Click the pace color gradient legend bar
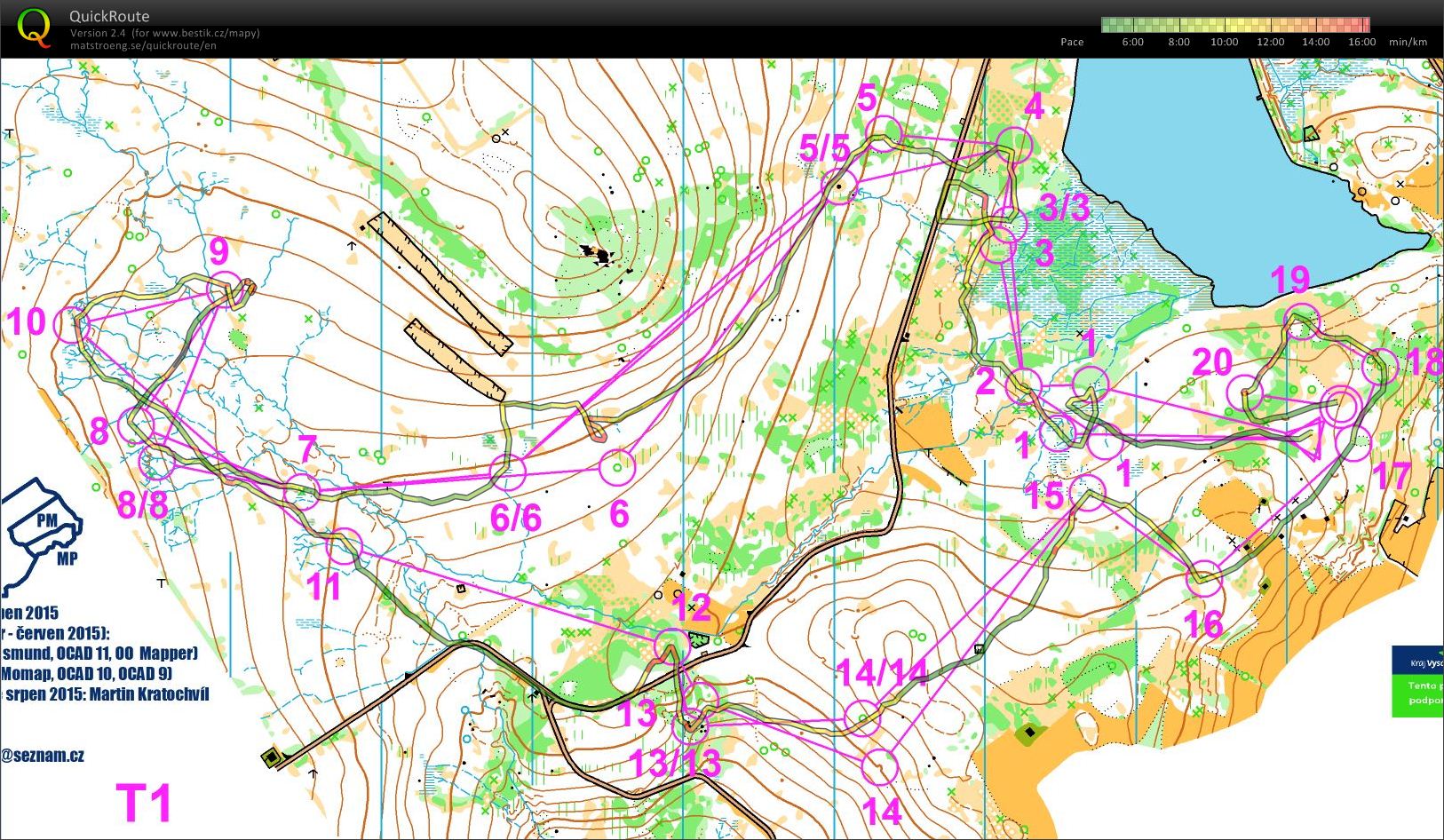1444x840 pixels. click(1234, 25)
